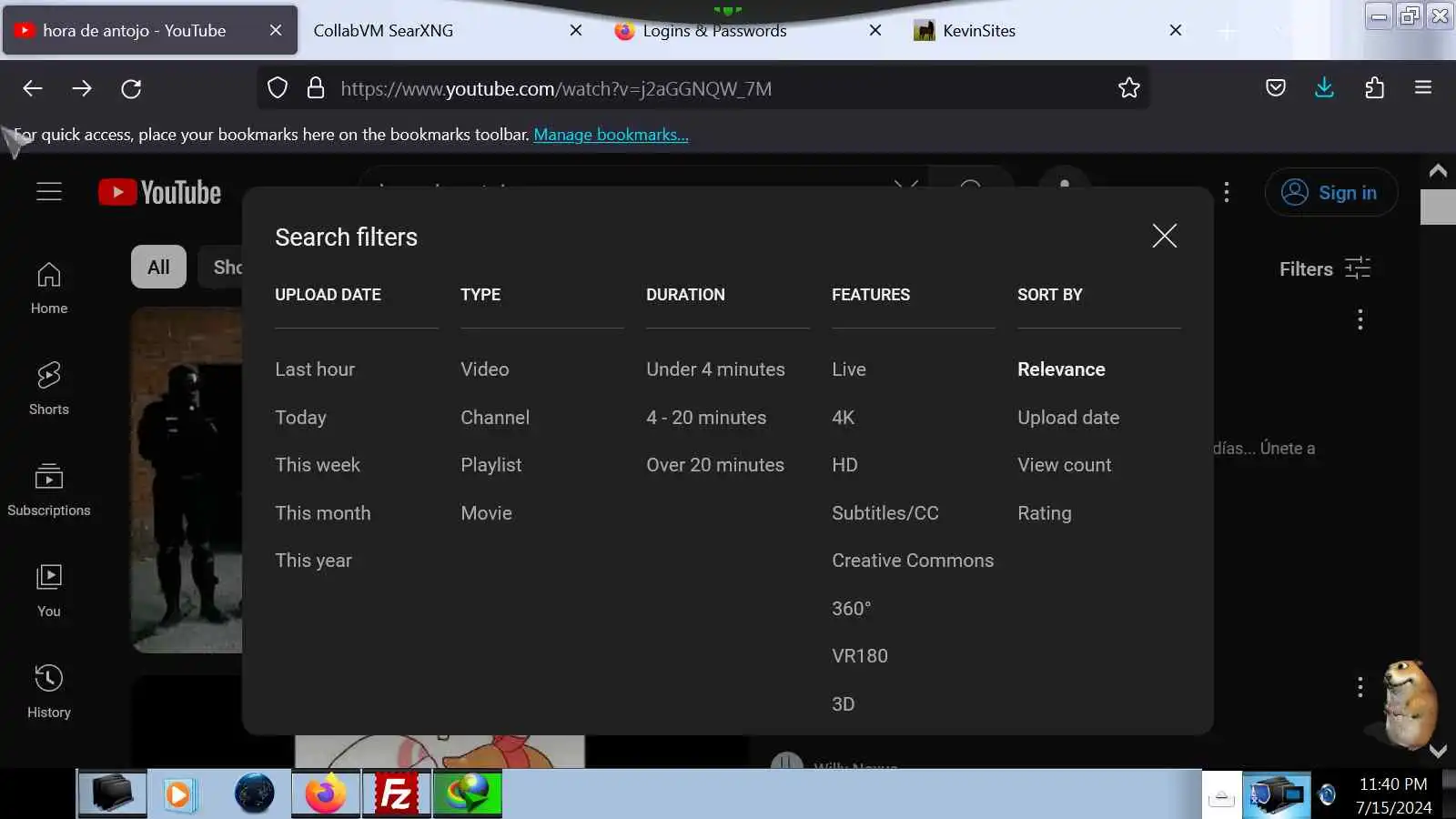
Task: Filter by Channel type
Action: [x=495, y=418]
